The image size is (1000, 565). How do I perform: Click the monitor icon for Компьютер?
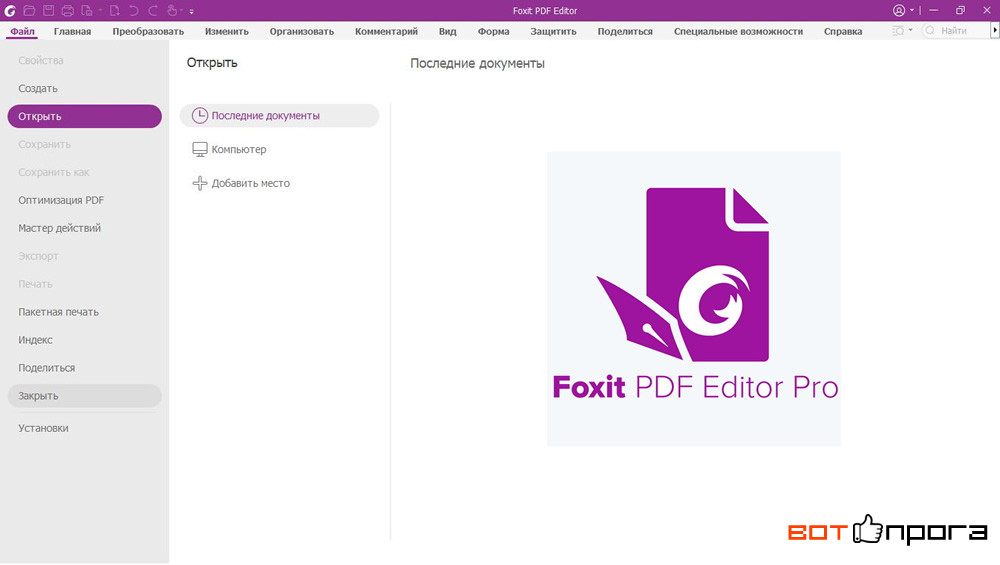pyautogui.click(x=200, y=149)
